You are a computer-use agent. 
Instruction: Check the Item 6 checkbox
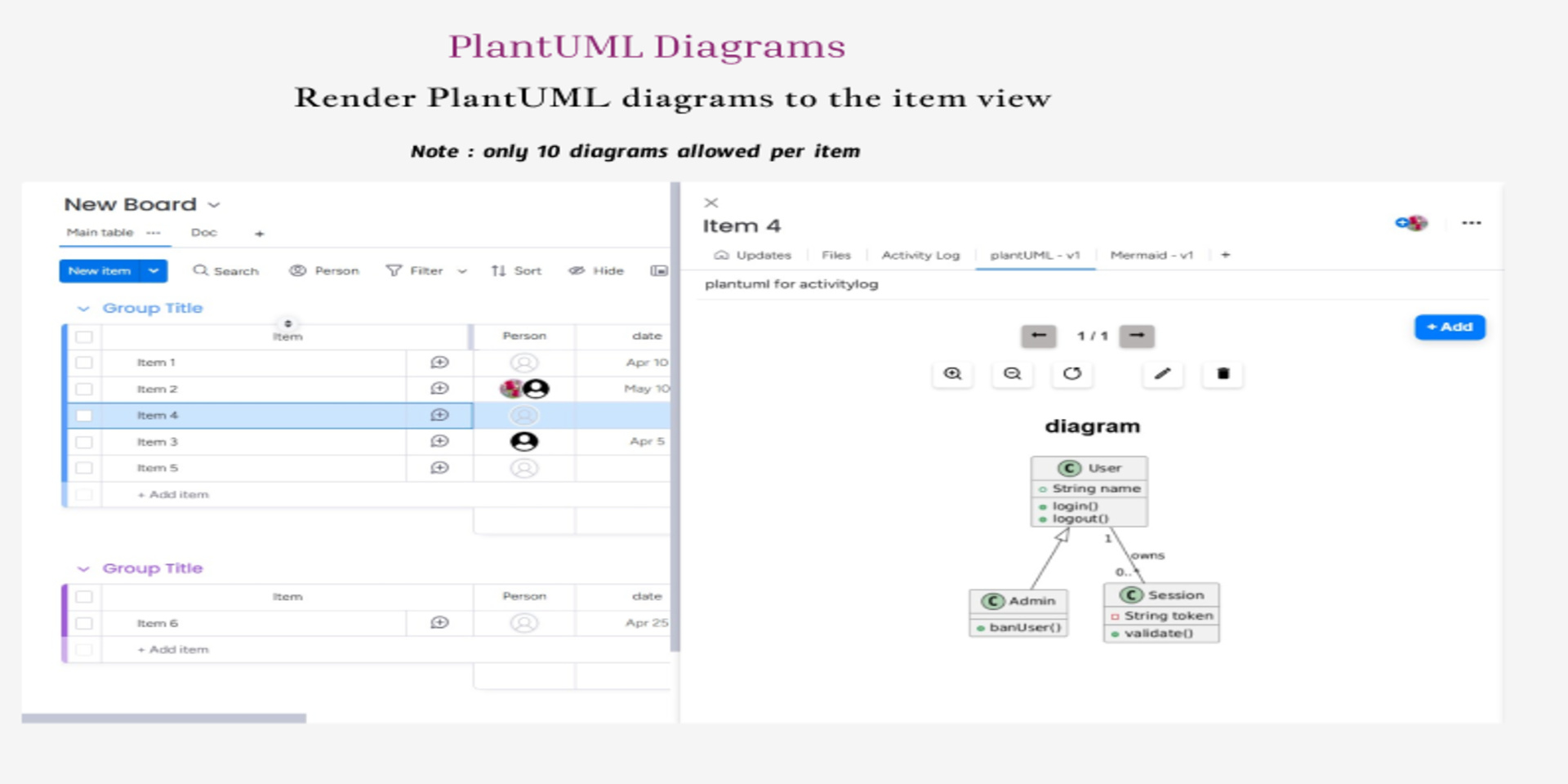click(84, 623)
